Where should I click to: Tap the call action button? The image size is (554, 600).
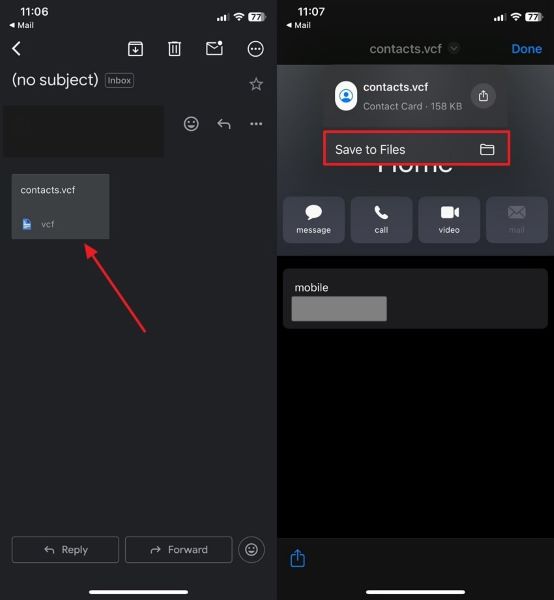point(381,220)
